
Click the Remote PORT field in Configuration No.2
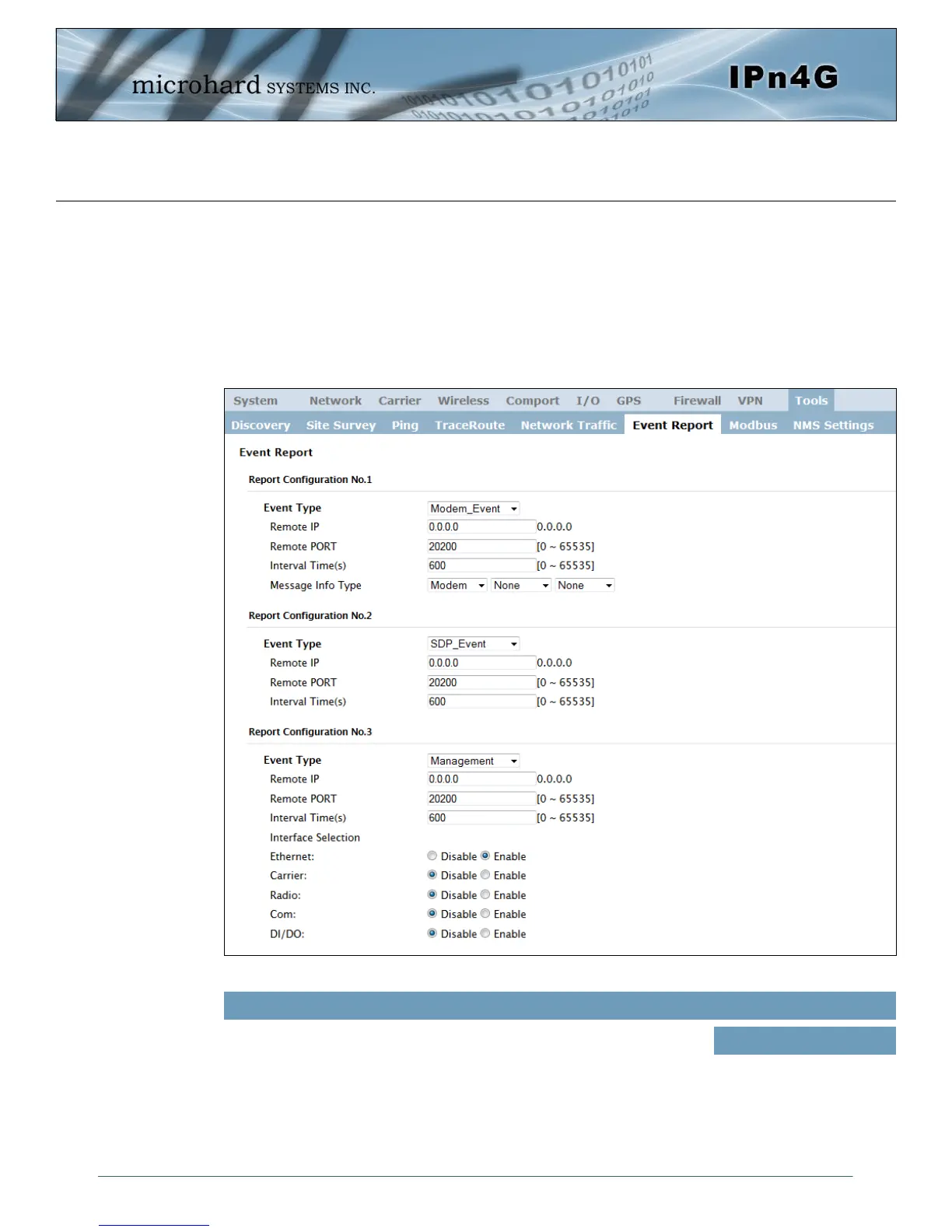[481, 682]
